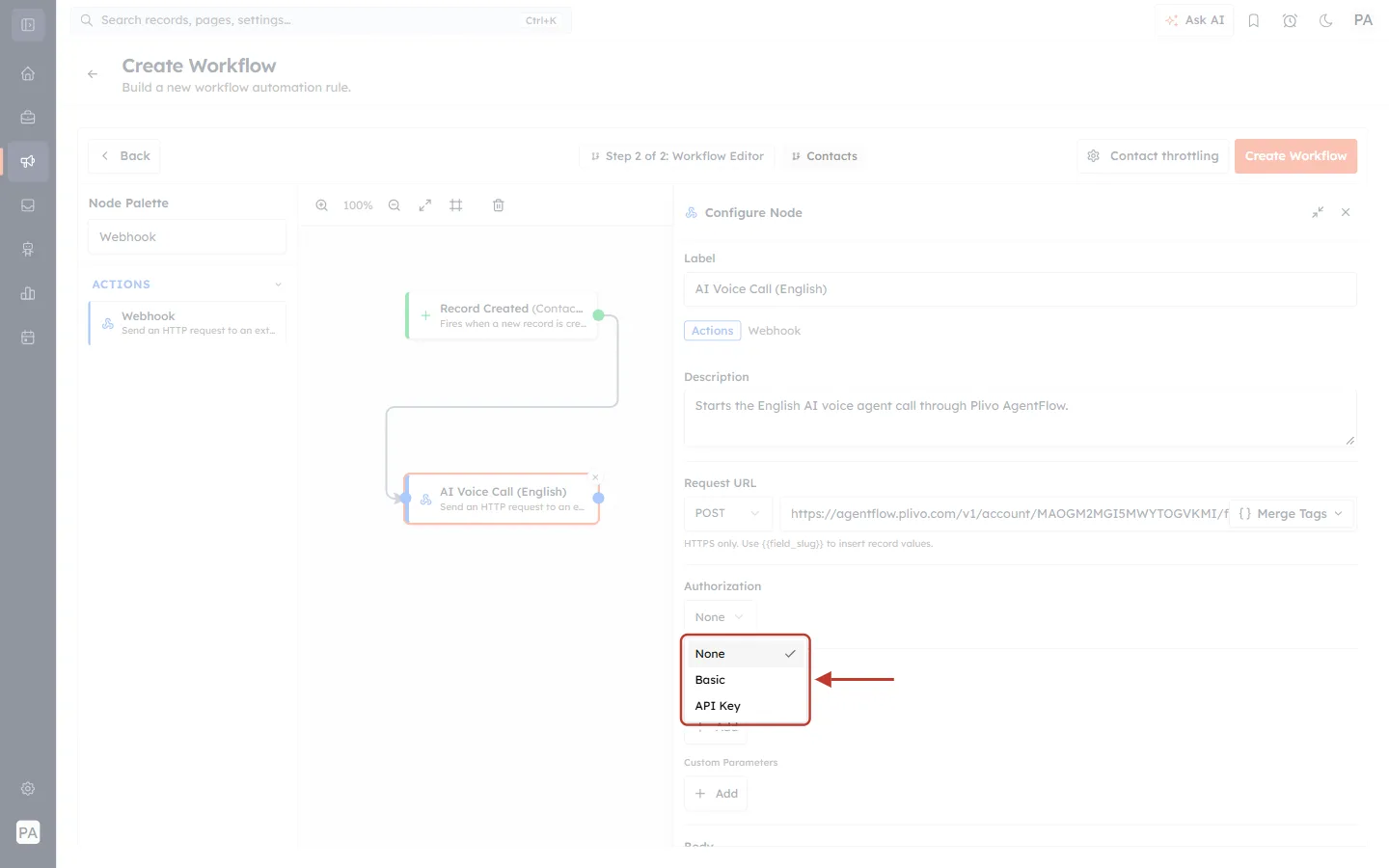Click Step 2 of 2 Workflow Editor chip

click(677, 156)
